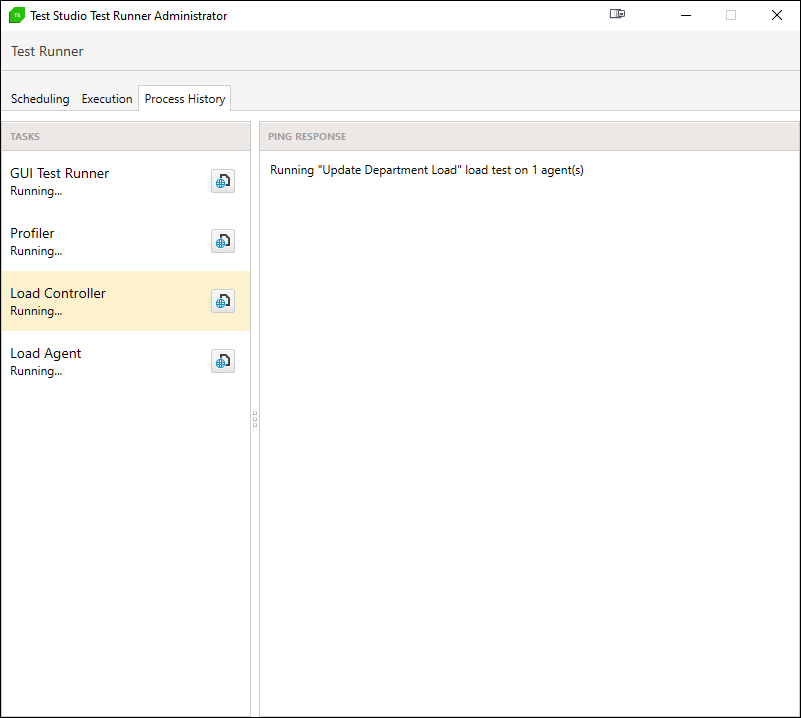Click the Update Department Load ping response text
Viewport: 801px width, 718px height.
point(427,170)
